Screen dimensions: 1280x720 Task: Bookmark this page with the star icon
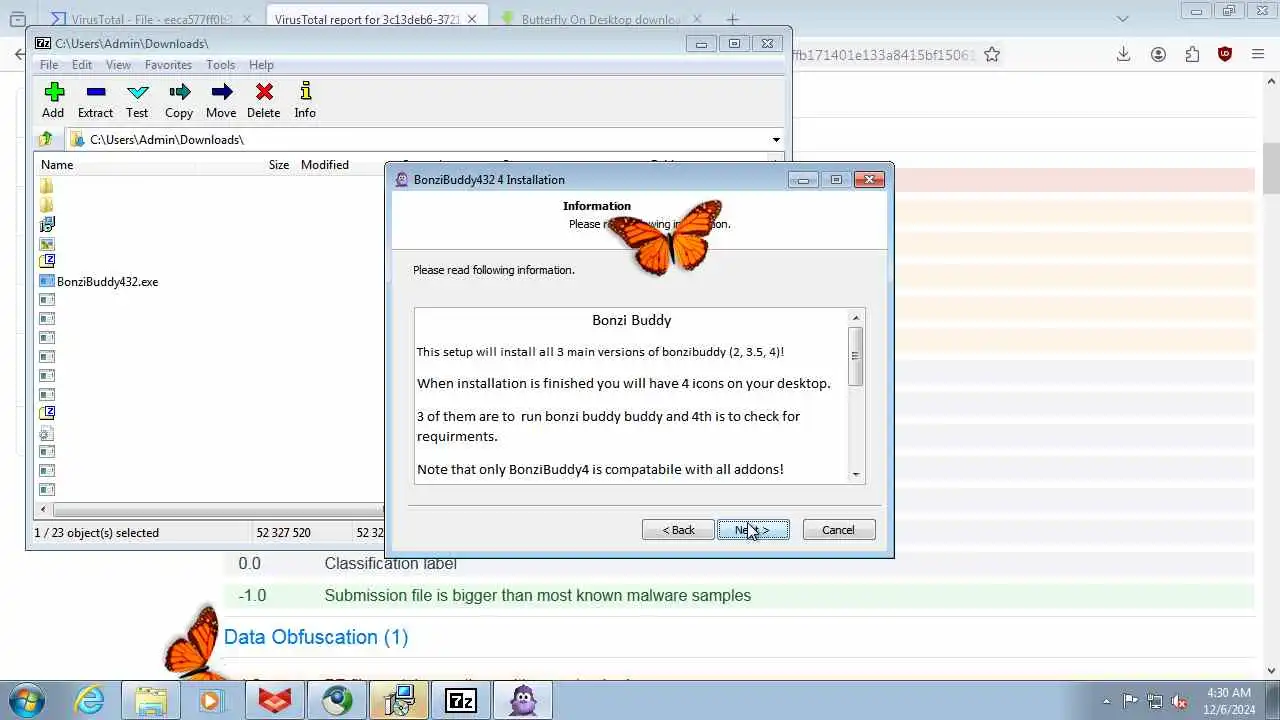(992, 55)
